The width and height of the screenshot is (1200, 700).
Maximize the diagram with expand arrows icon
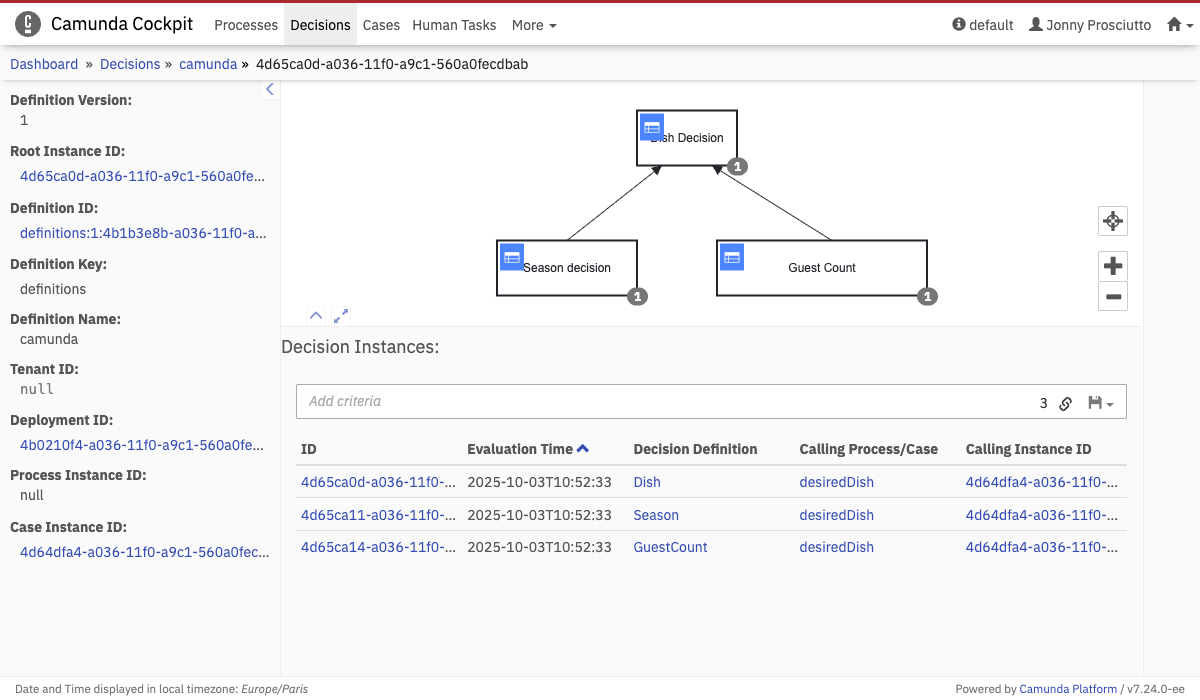341,315
